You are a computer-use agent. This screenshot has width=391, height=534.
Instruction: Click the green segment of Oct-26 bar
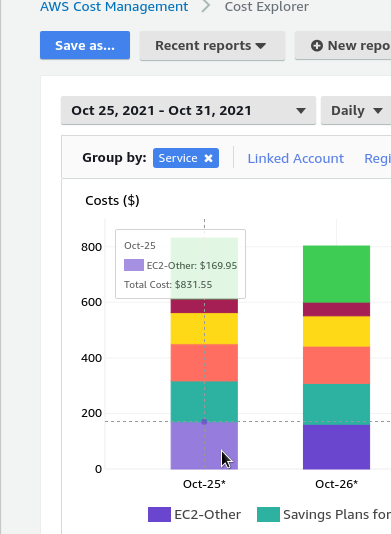click(x=337, y=274)
